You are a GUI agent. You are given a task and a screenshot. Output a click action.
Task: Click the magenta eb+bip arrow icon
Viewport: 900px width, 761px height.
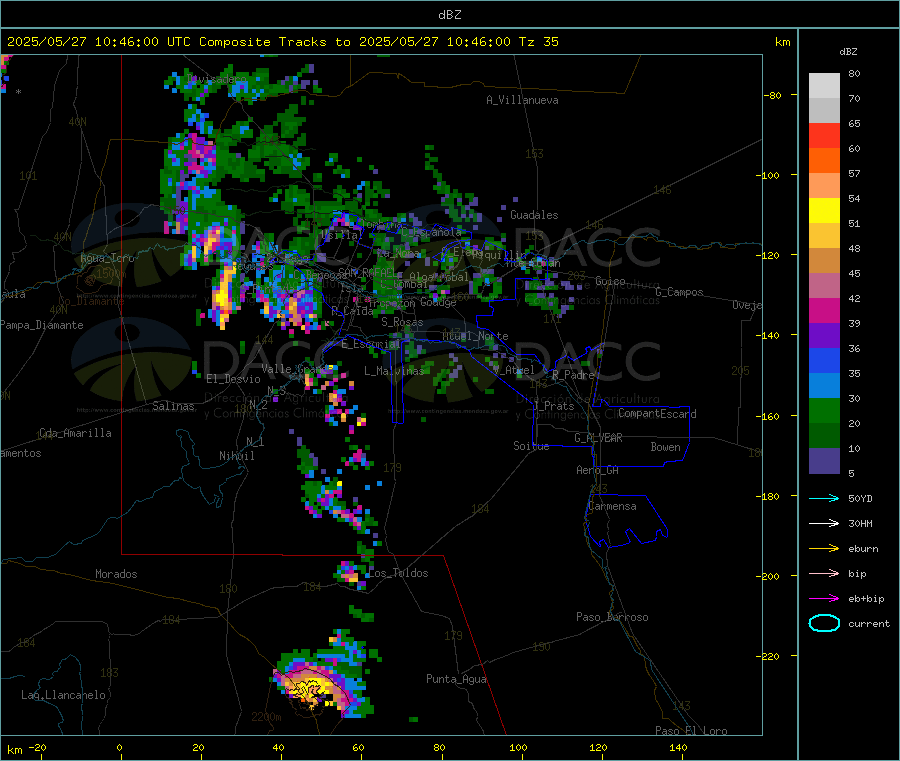click(824, 598)
